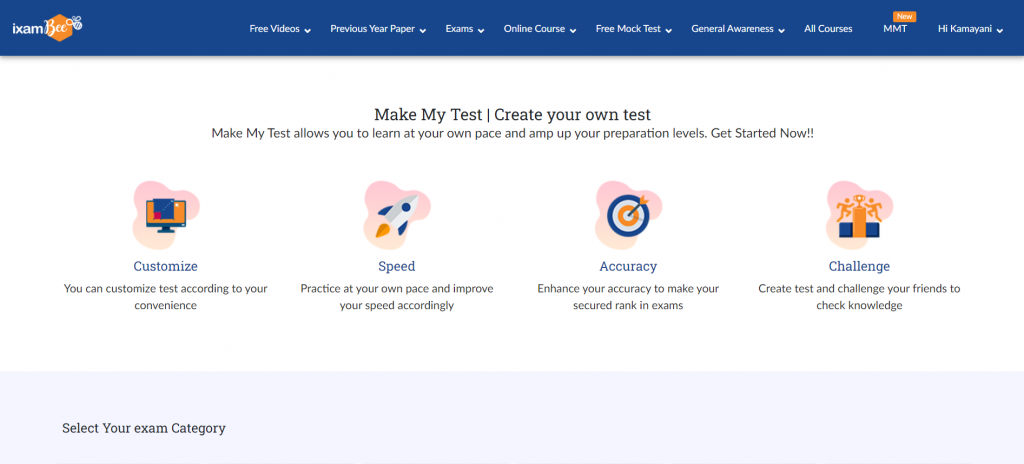Viewport: 1024px width, 464px height.
Task: Expand the Free Mock Test dropdown arrow
Action: (669, 30)
